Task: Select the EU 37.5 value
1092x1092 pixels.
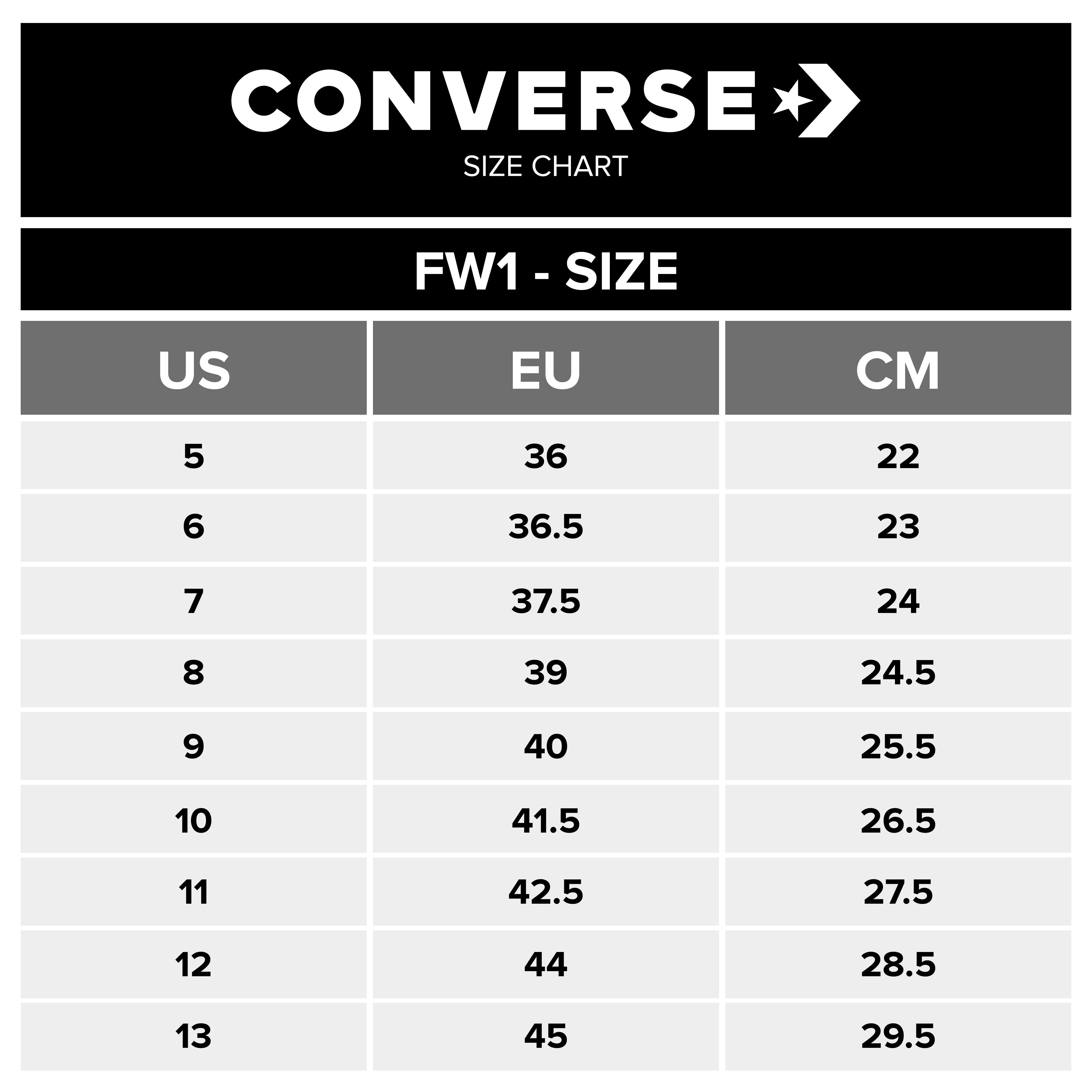Action: [x=546, y=600]
